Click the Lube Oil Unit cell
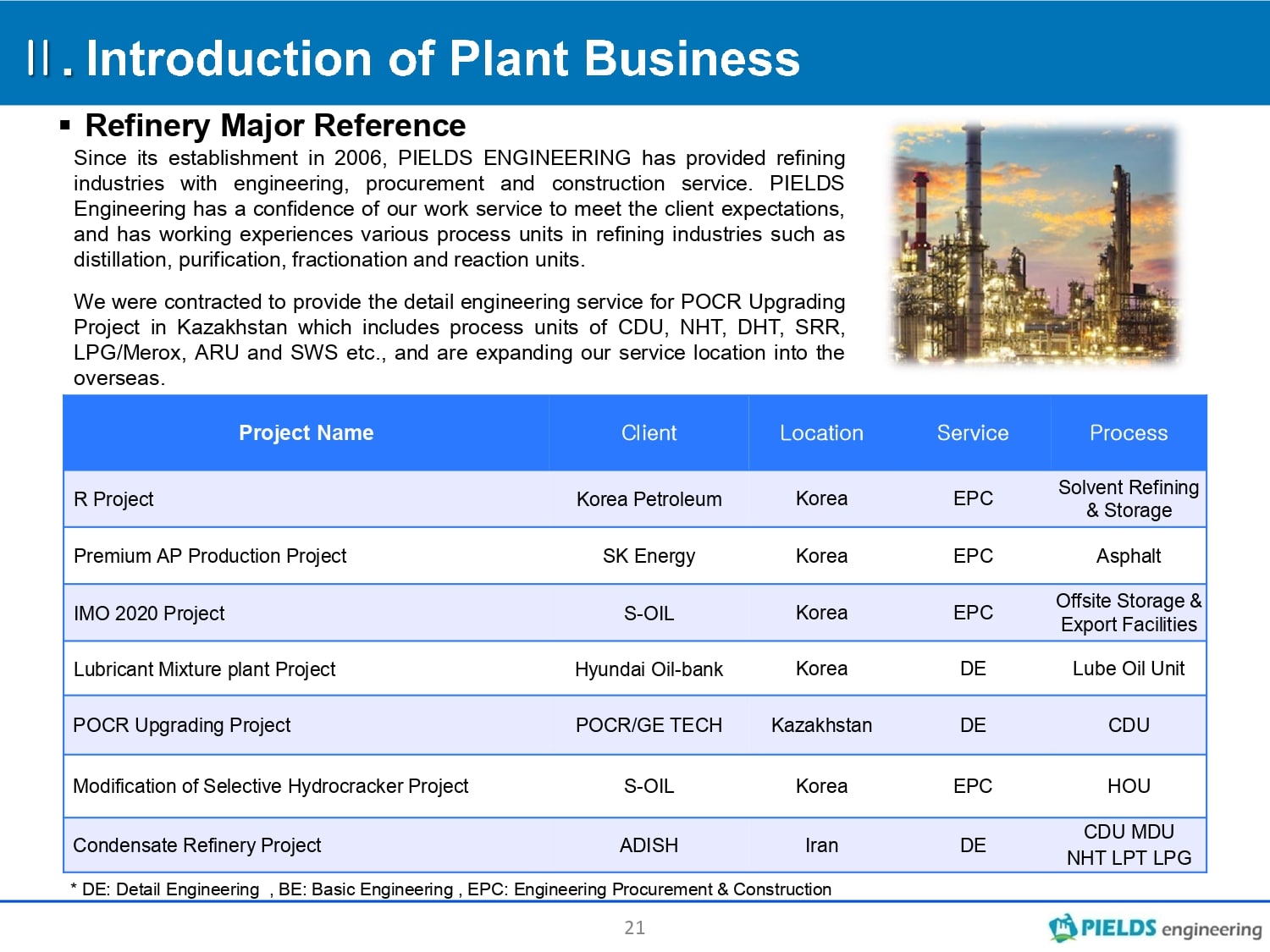Screen dimensions: 1270x952 click(1129, 669)
